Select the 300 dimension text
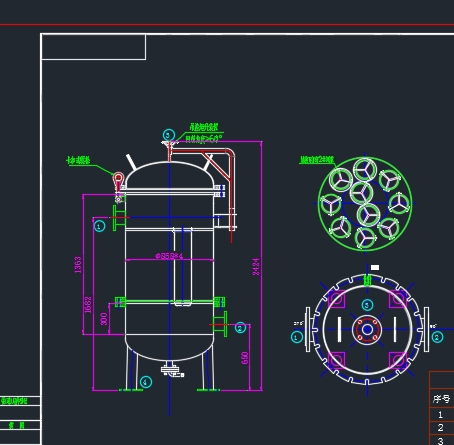Viewport: 454px width, 445px height. 104,319
